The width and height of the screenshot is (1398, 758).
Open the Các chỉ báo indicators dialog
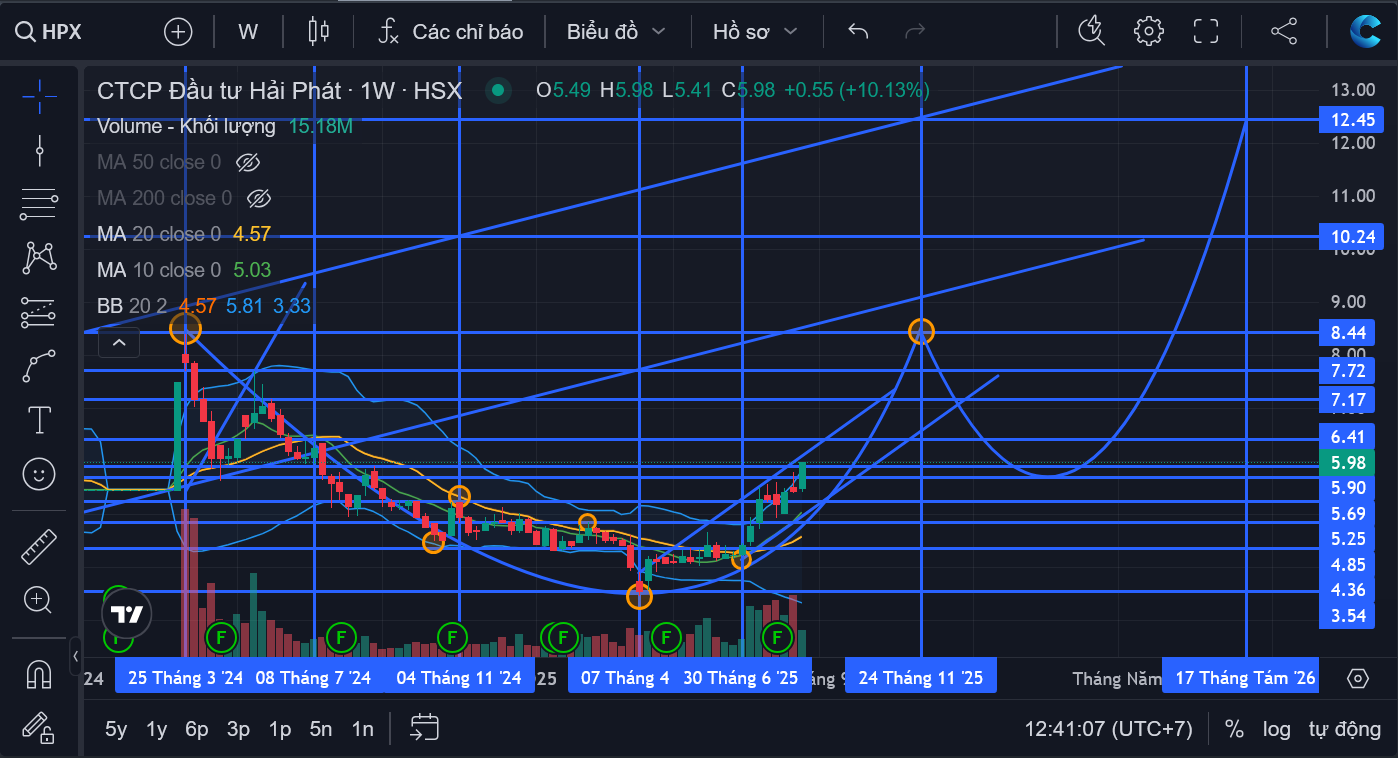[451, 31]
